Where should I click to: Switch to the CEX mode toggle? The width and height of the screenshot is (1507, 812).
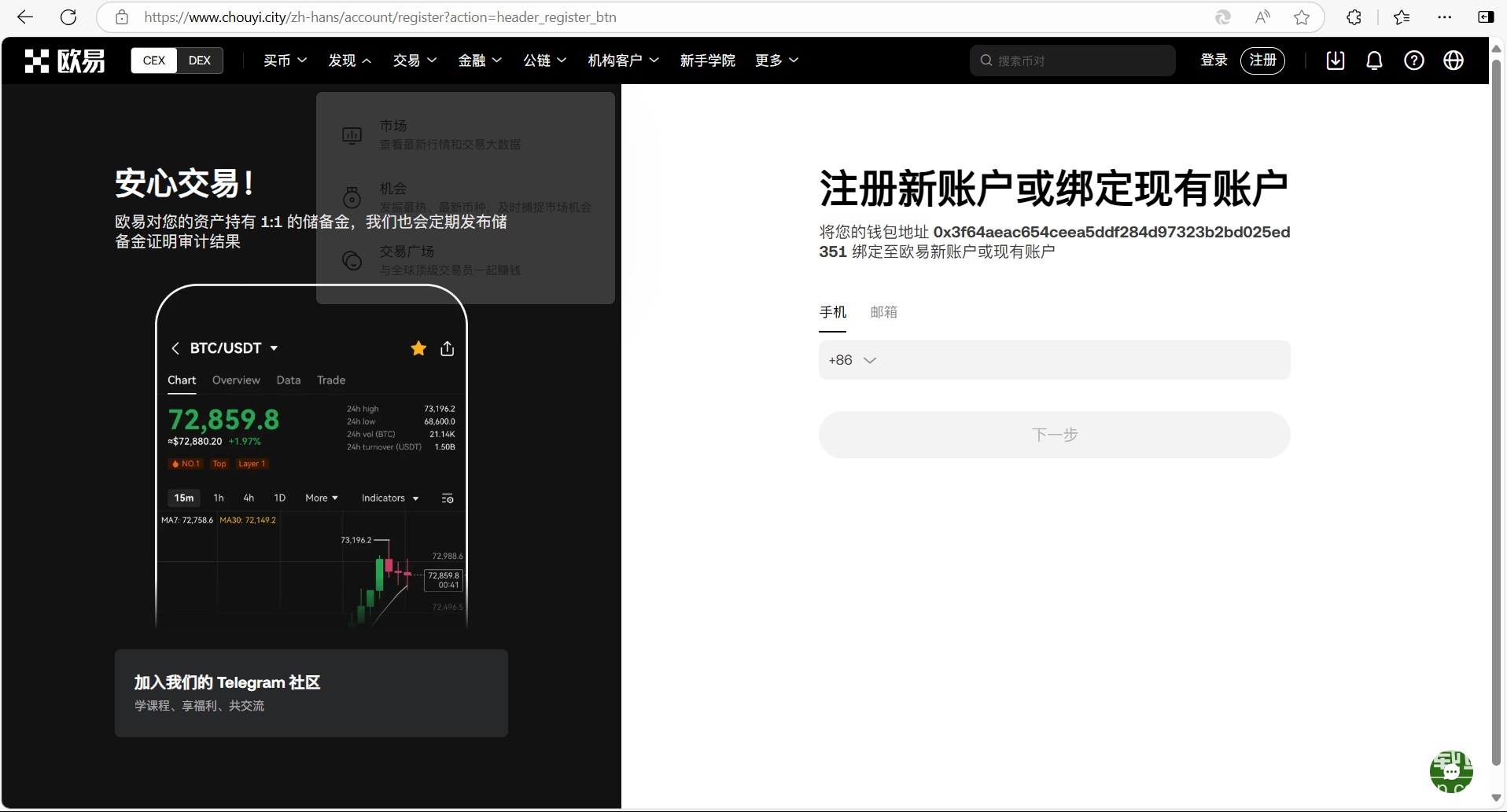tap(154, 61)
